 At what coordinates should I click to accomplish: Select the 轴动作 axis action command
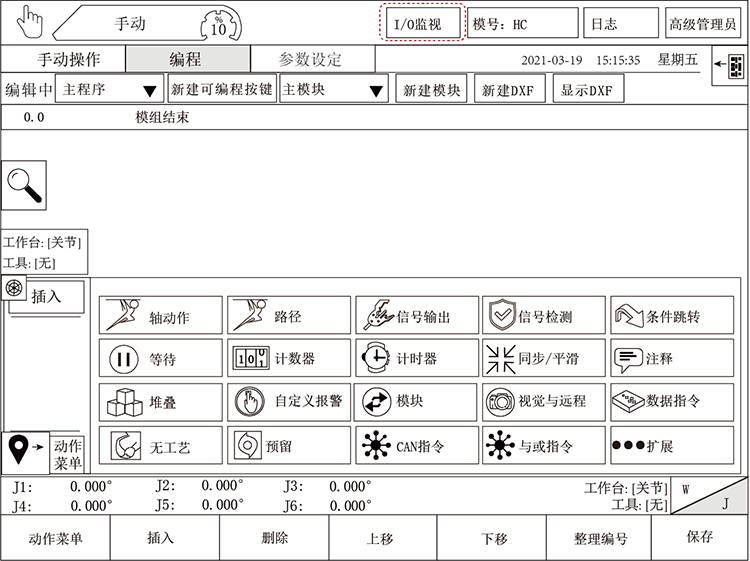[159, 316]
